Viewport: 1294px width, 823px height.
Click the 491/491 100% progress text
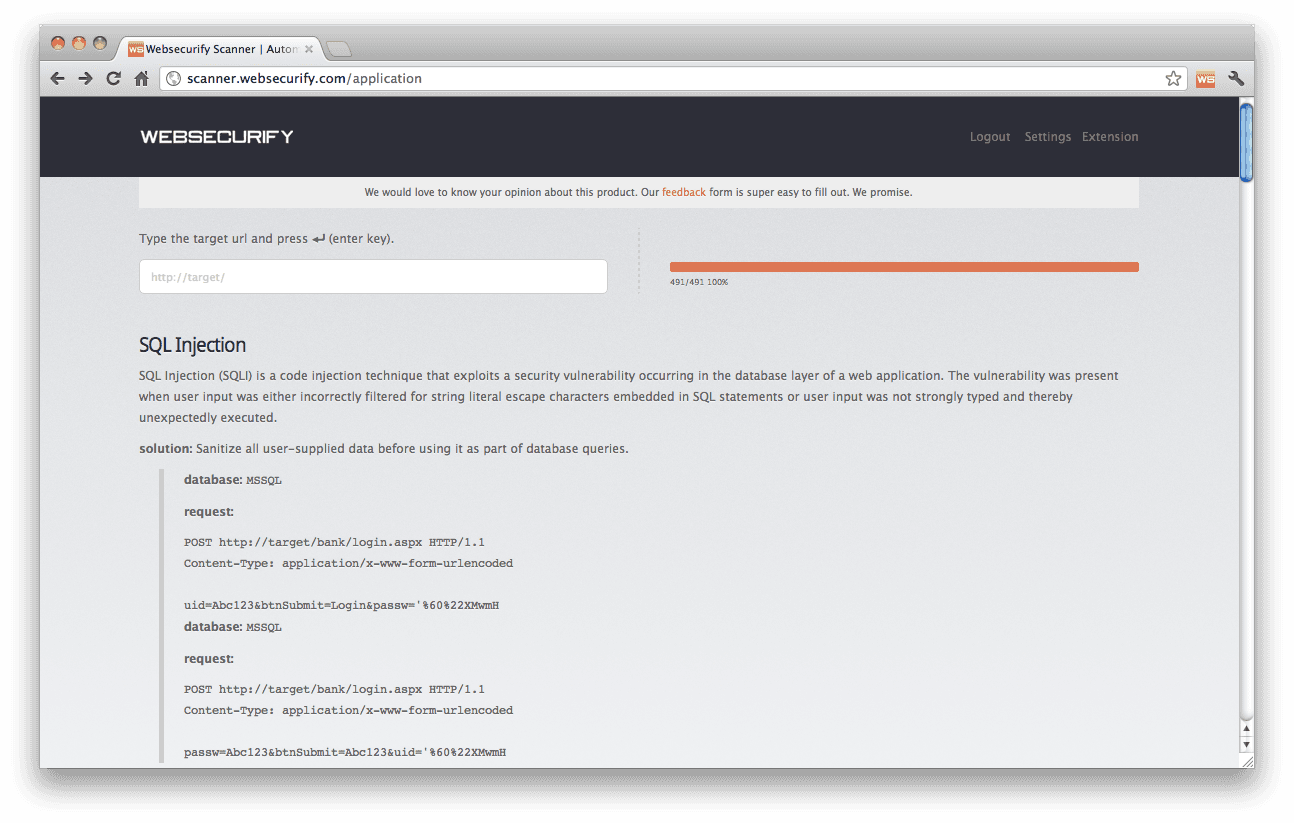pyautogui.click(x=699, y=283)
